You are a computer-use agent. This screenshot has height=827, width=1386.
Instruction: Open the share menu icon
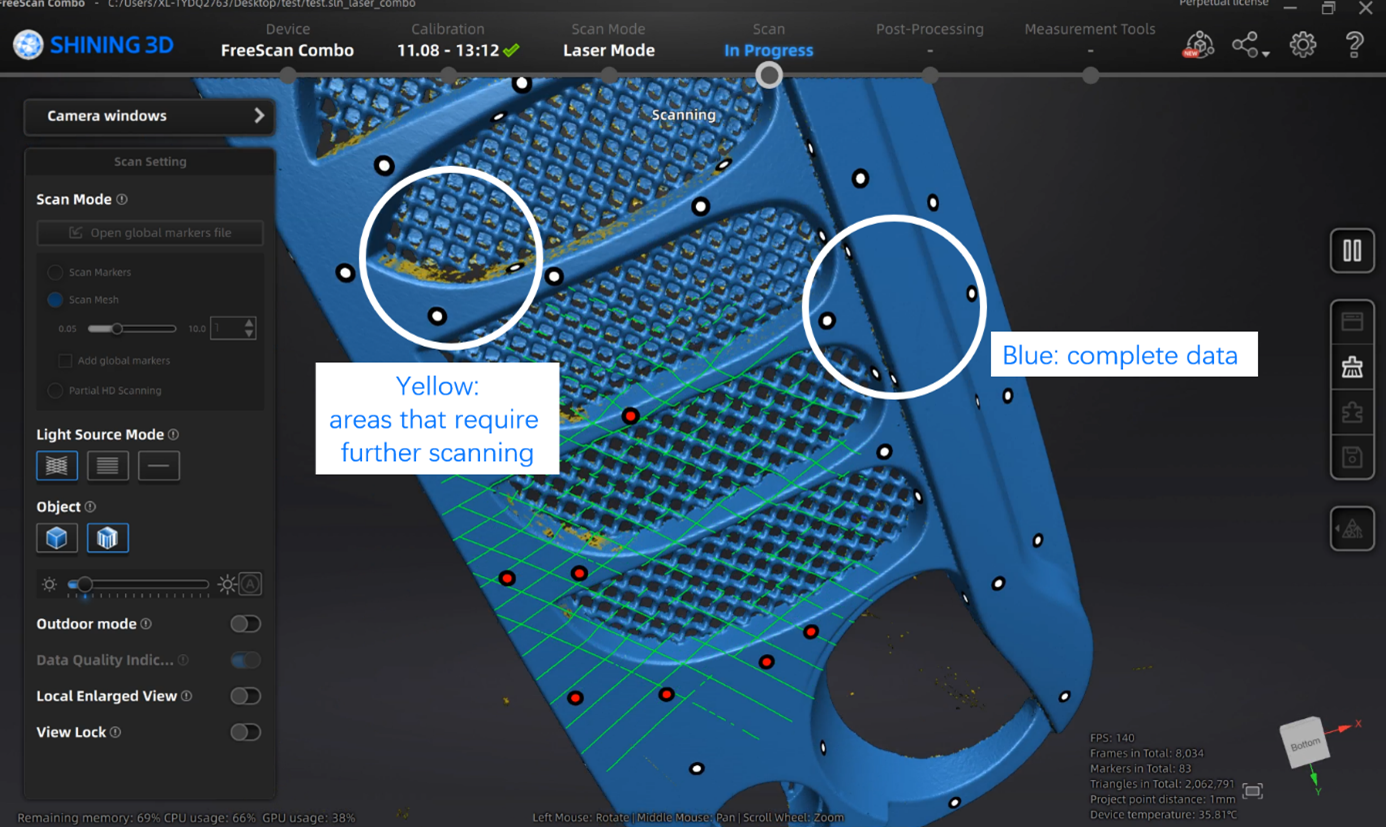1250,45
